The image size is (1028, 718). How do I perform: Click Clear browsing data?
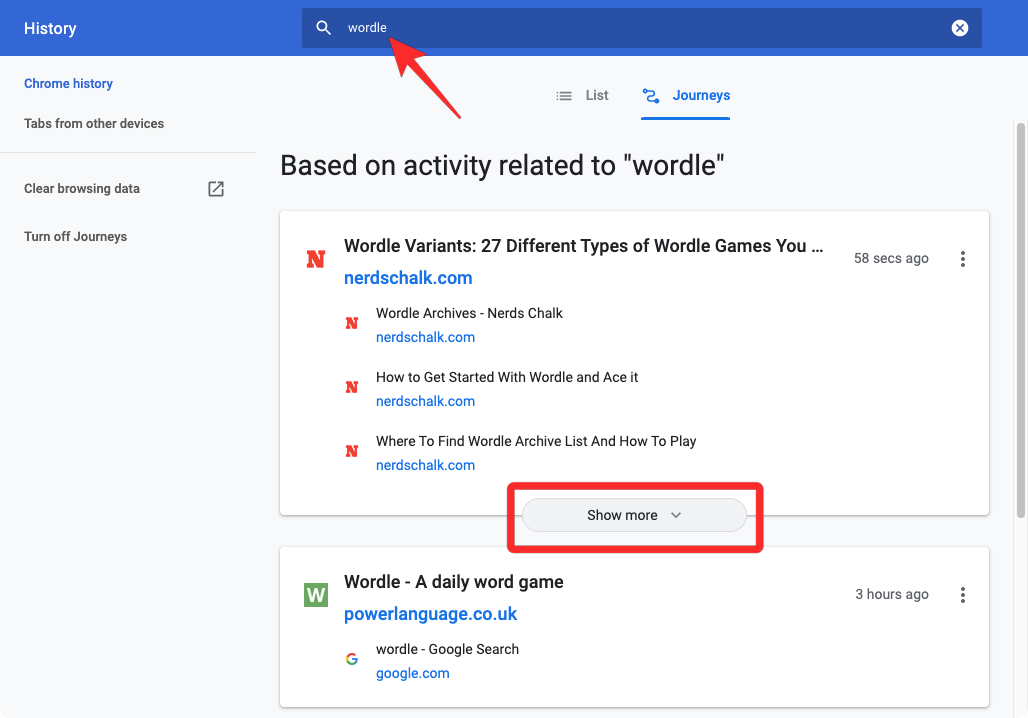pyautogui.click(x=82, y=189)
